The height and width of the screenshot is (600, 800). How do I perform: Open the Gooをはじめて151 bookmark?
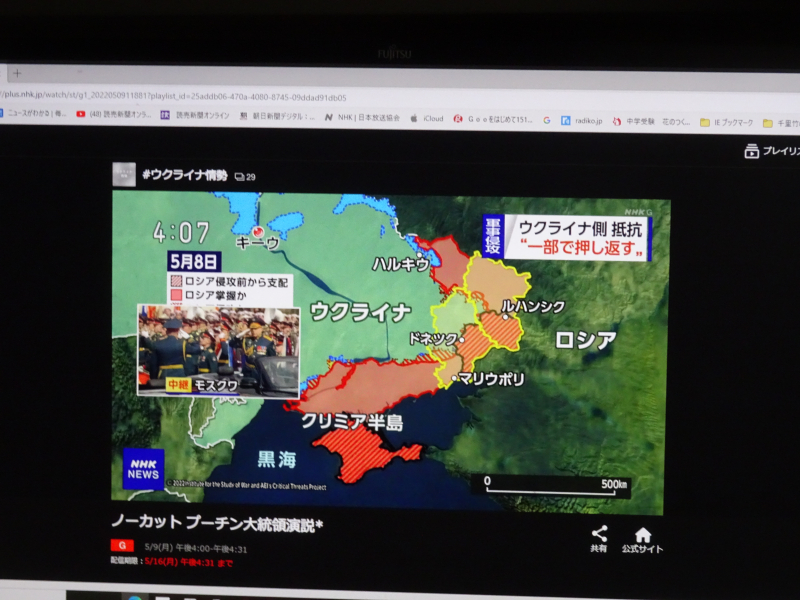(493, 119)
